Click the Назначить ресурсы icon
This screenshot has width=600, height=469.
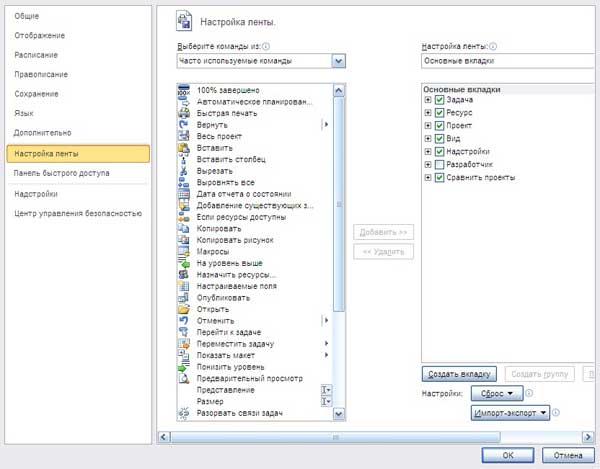[x=184, y=275]
